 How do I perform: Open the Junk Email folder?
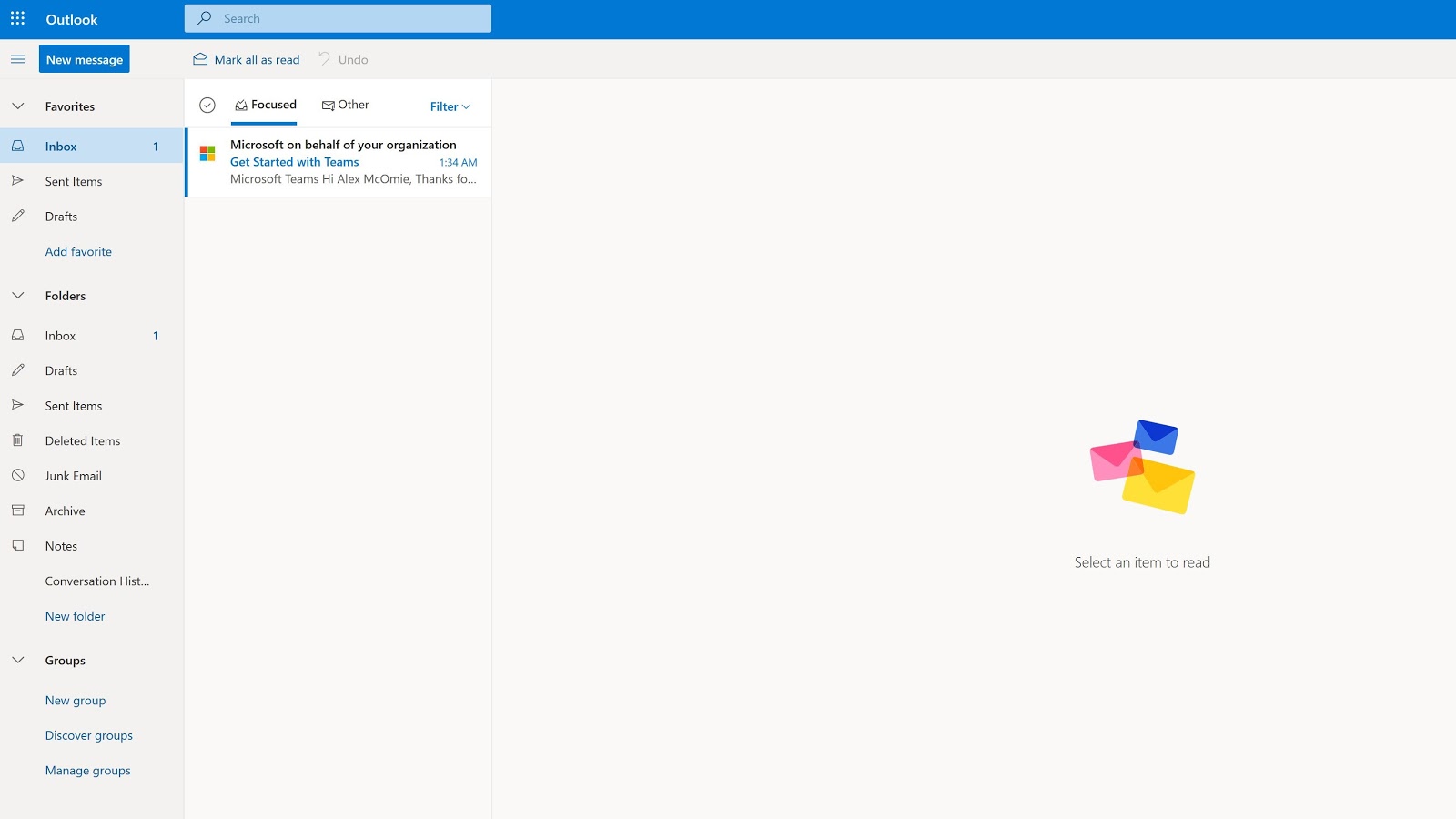tap(92, 475)
